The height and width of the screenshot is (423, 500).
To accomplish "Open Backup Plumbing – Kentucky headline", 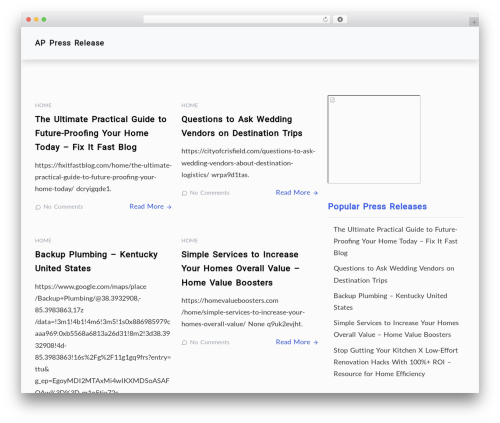I will tap(96, 261).
